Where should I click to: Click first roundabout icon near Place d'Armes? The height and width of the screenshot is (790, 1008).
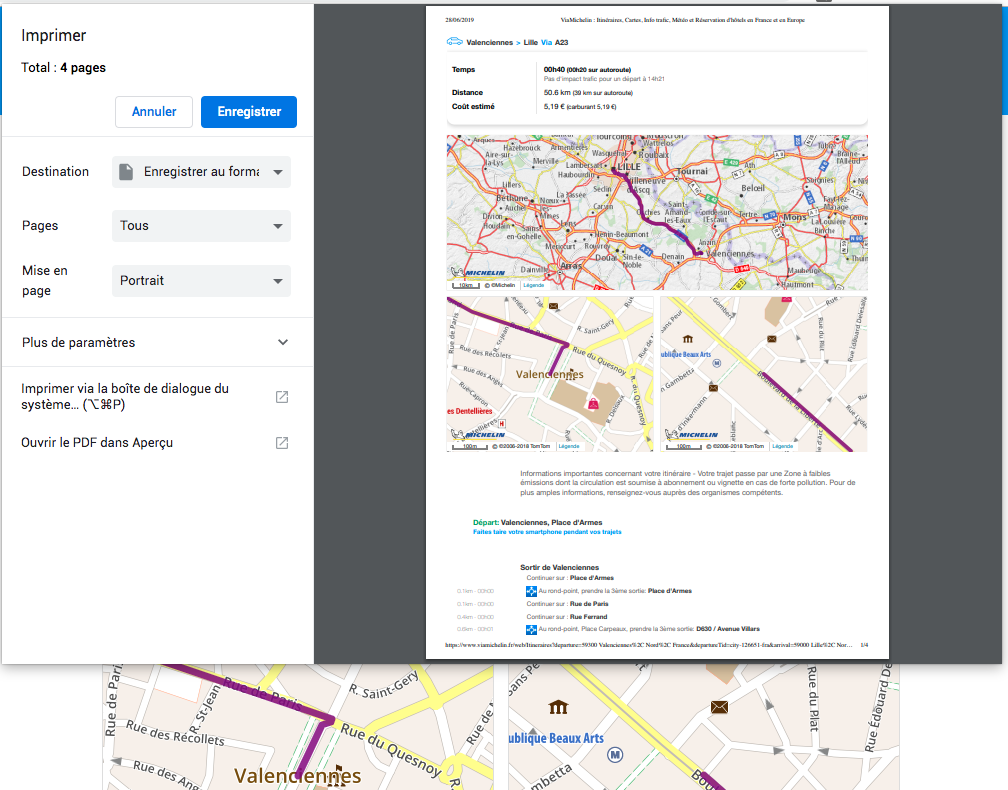click(531, 591)
